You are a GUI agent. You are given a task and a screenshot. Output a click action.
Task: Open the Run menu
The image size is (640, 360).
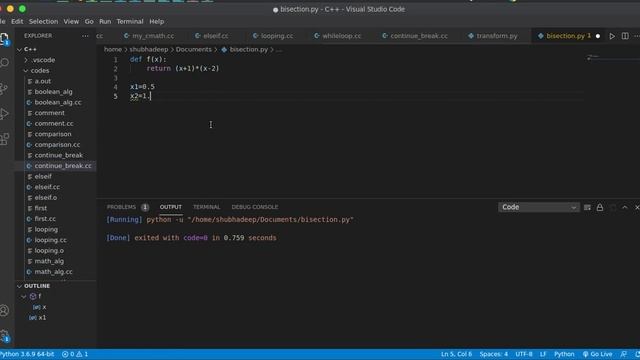(x=105, y=22)
